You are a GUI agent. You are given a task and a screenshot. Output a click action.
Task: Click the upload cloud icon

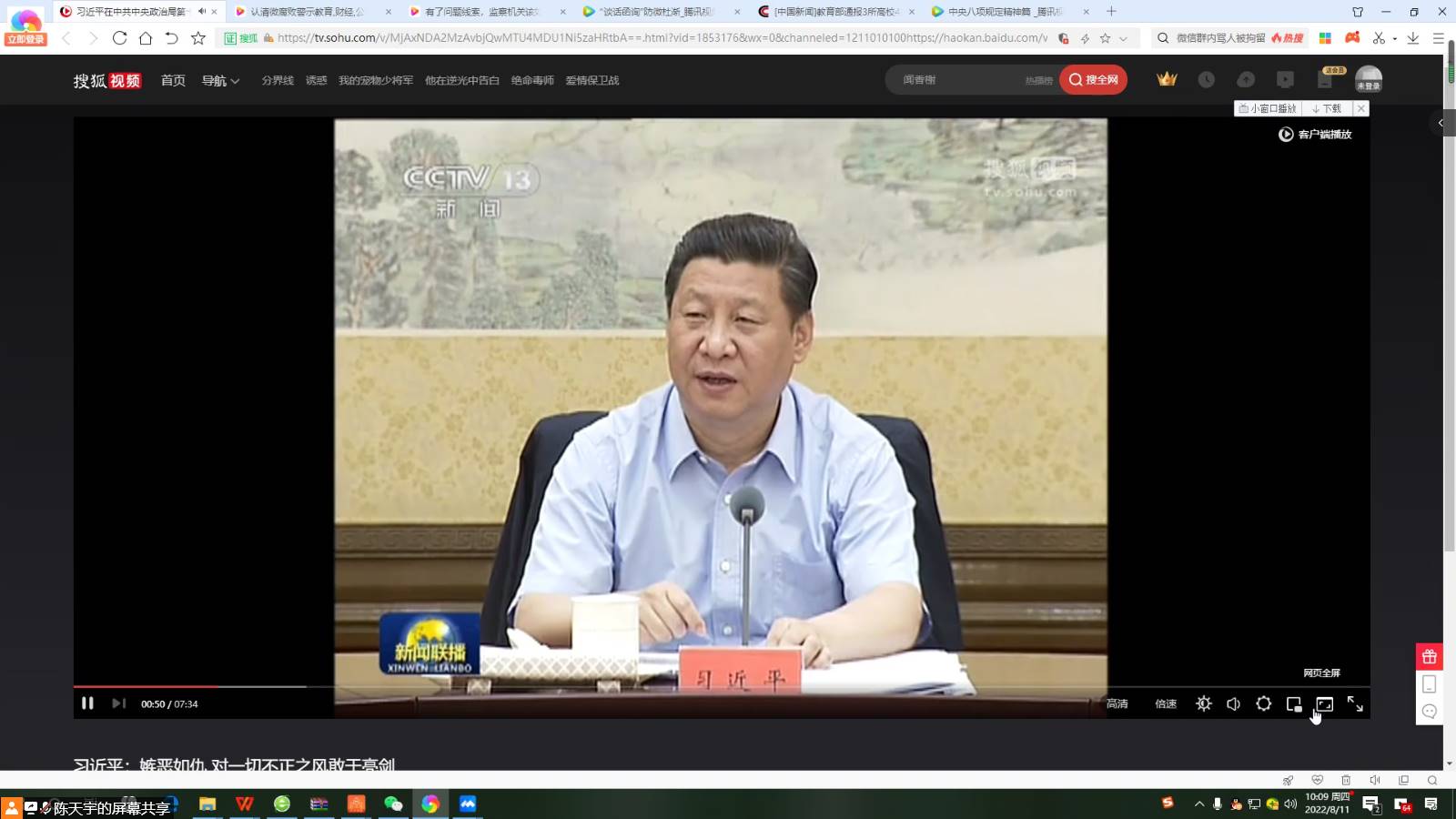[1246, 80]
